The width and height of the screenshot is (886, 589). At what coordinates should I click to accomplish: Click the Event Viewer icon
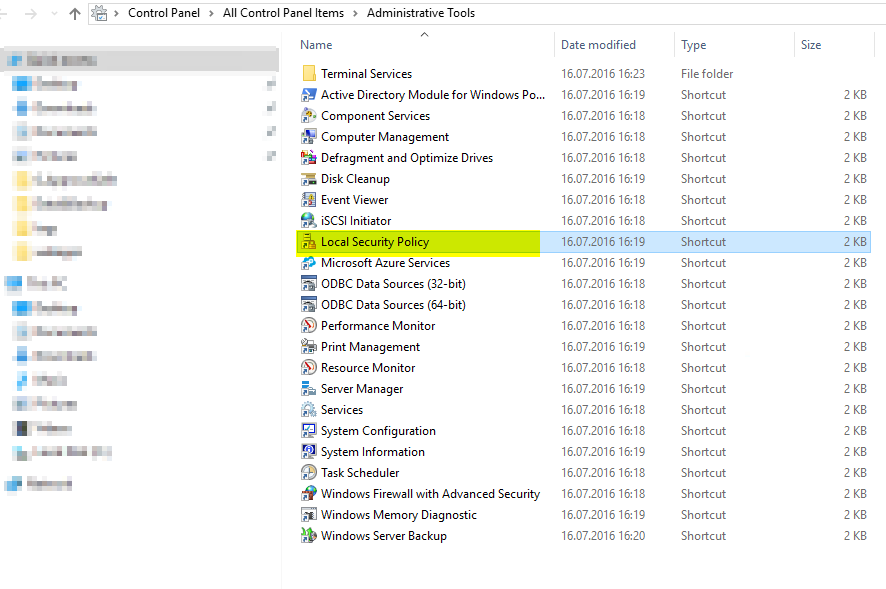(x=309, y=200)
